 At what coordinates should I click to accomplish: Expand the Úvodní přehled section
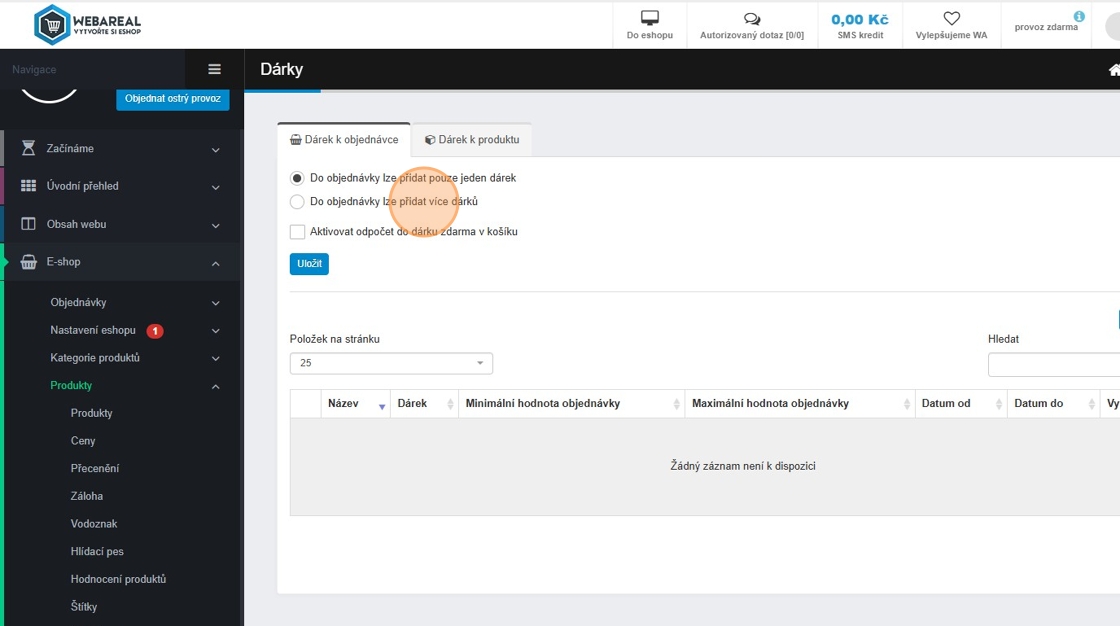coord(216,187)
